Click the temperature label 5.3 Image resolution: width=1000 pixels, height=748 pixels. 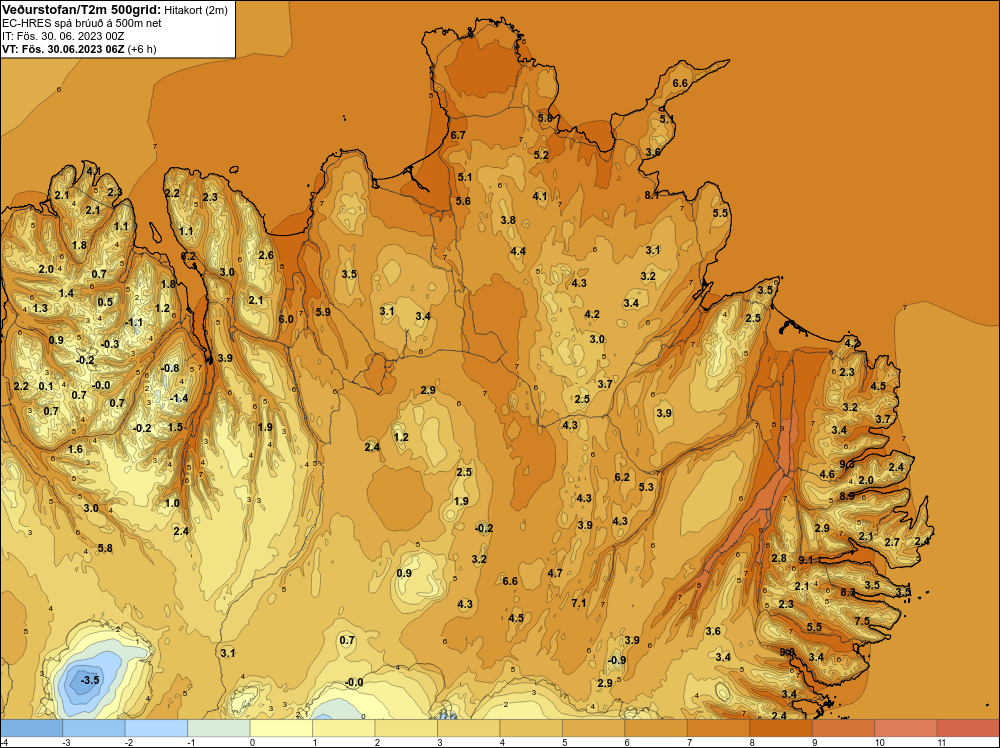646,487
